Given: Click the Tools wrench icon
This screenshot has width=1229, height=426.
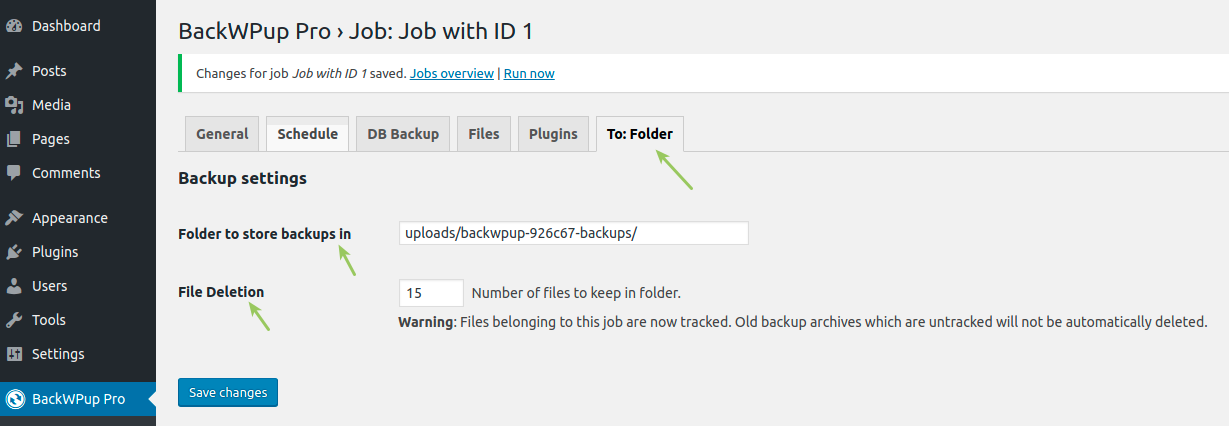Looking at the screenshot, I should pyautogui.click(x=14, y=320).
